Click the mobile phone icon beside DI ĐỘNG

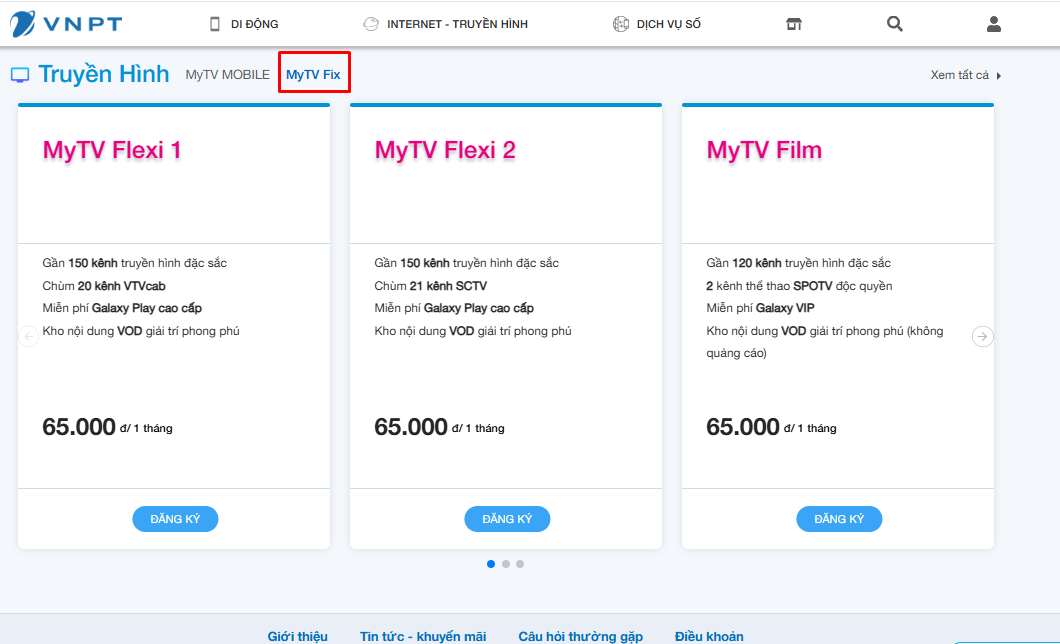[x=215, y=24]
